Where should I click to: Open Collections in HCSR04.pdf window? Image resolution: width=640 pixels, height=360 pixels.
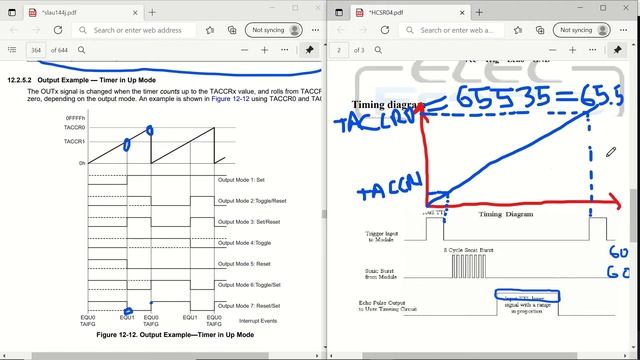[540, 30]
